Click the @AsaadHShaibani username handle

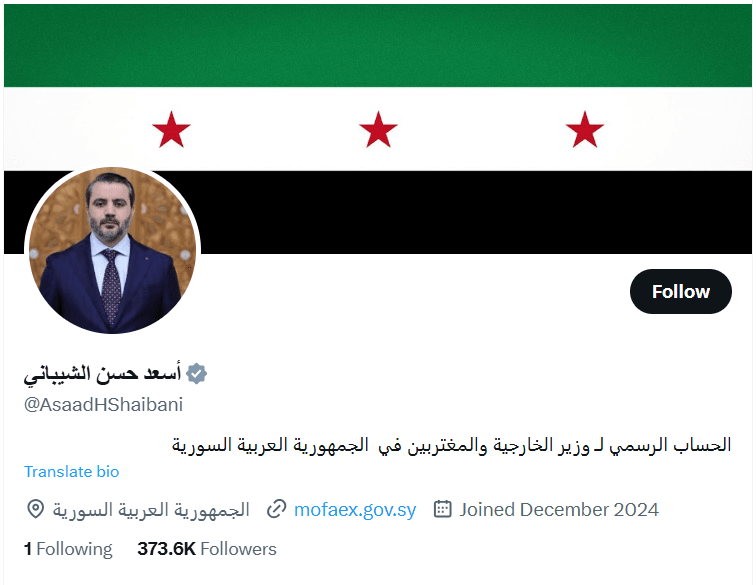103,404
